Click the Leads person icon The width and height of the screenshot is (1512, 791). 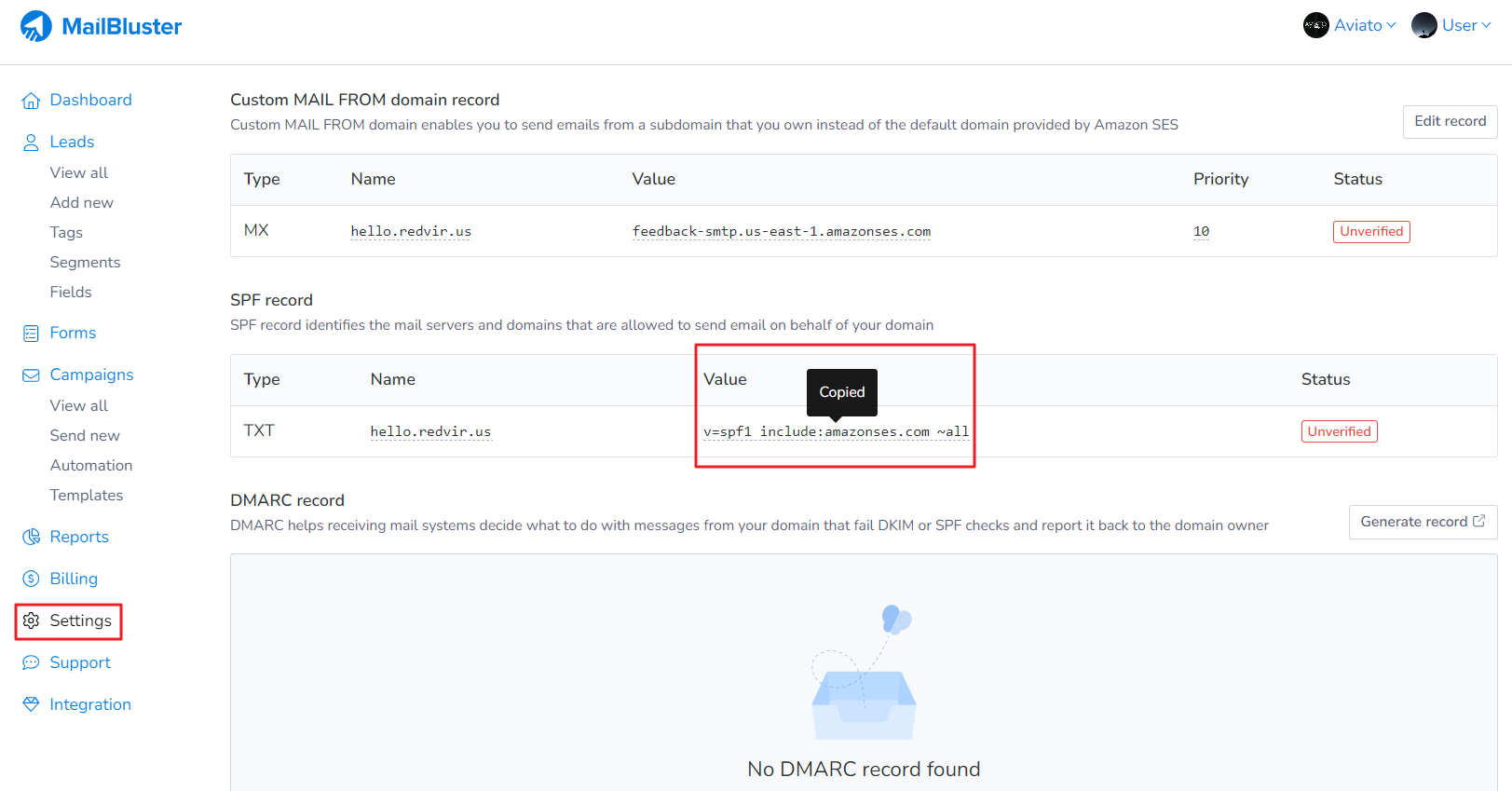pos(31,143)
